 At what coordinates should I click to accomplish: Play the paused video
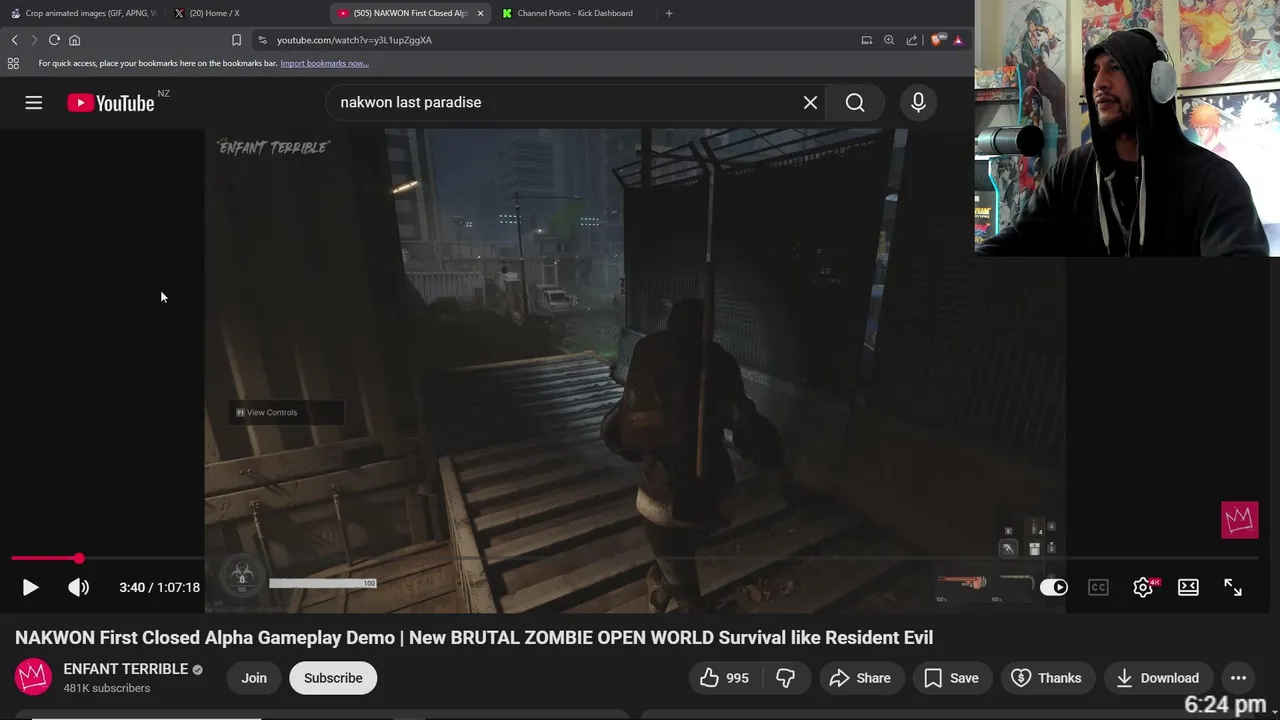[30, 587]
